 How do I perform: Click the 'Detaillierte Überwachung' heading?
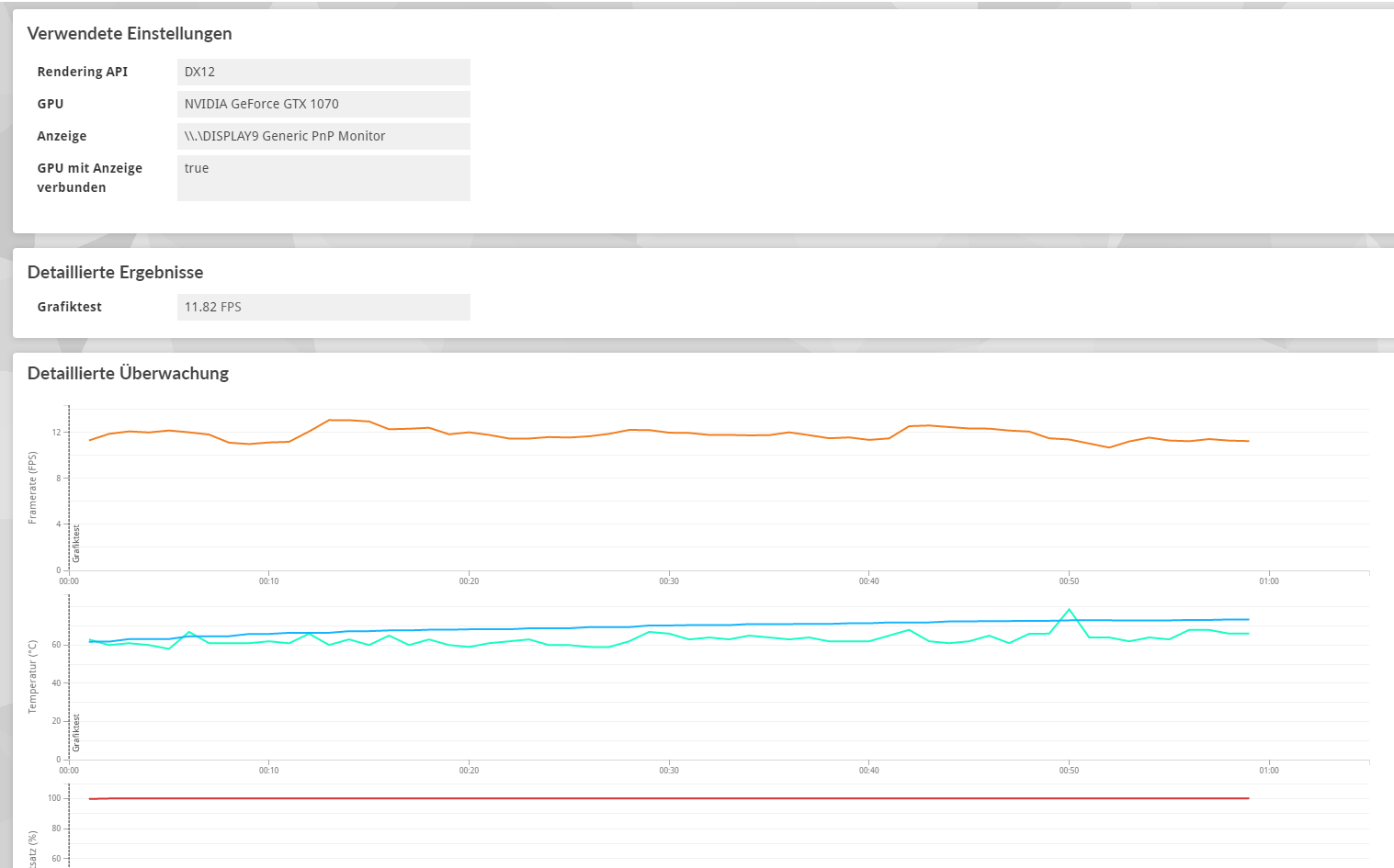[x=129, y=374]
